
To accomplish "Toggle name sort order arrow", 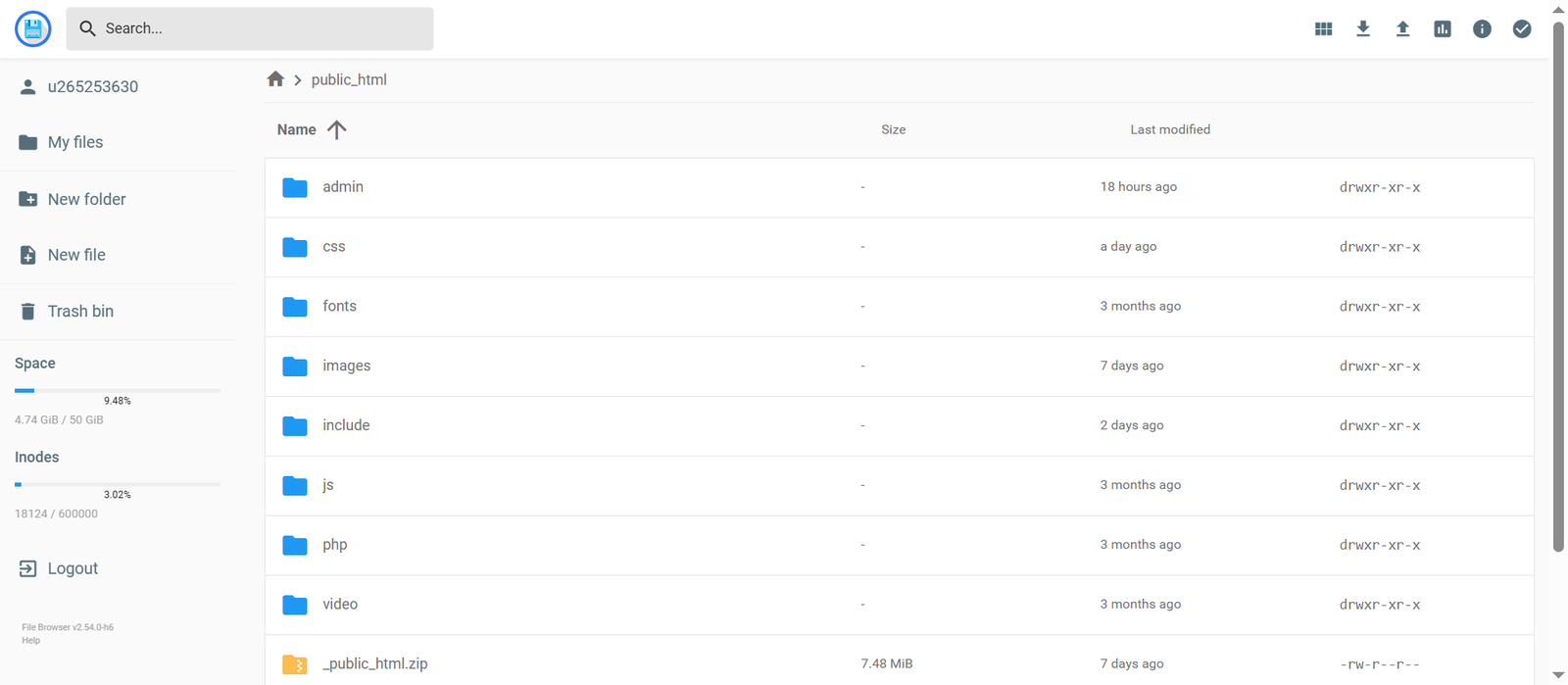I will pyautogui.click(x=337, y=129).
